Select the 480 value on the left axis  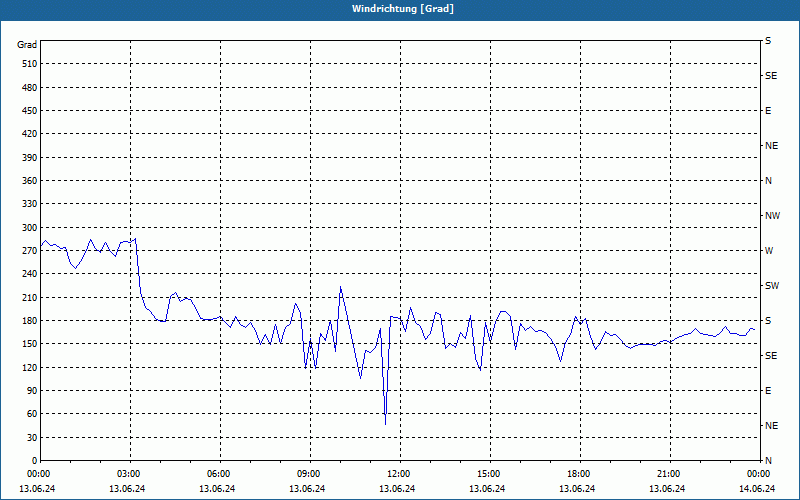pos(30,88)
